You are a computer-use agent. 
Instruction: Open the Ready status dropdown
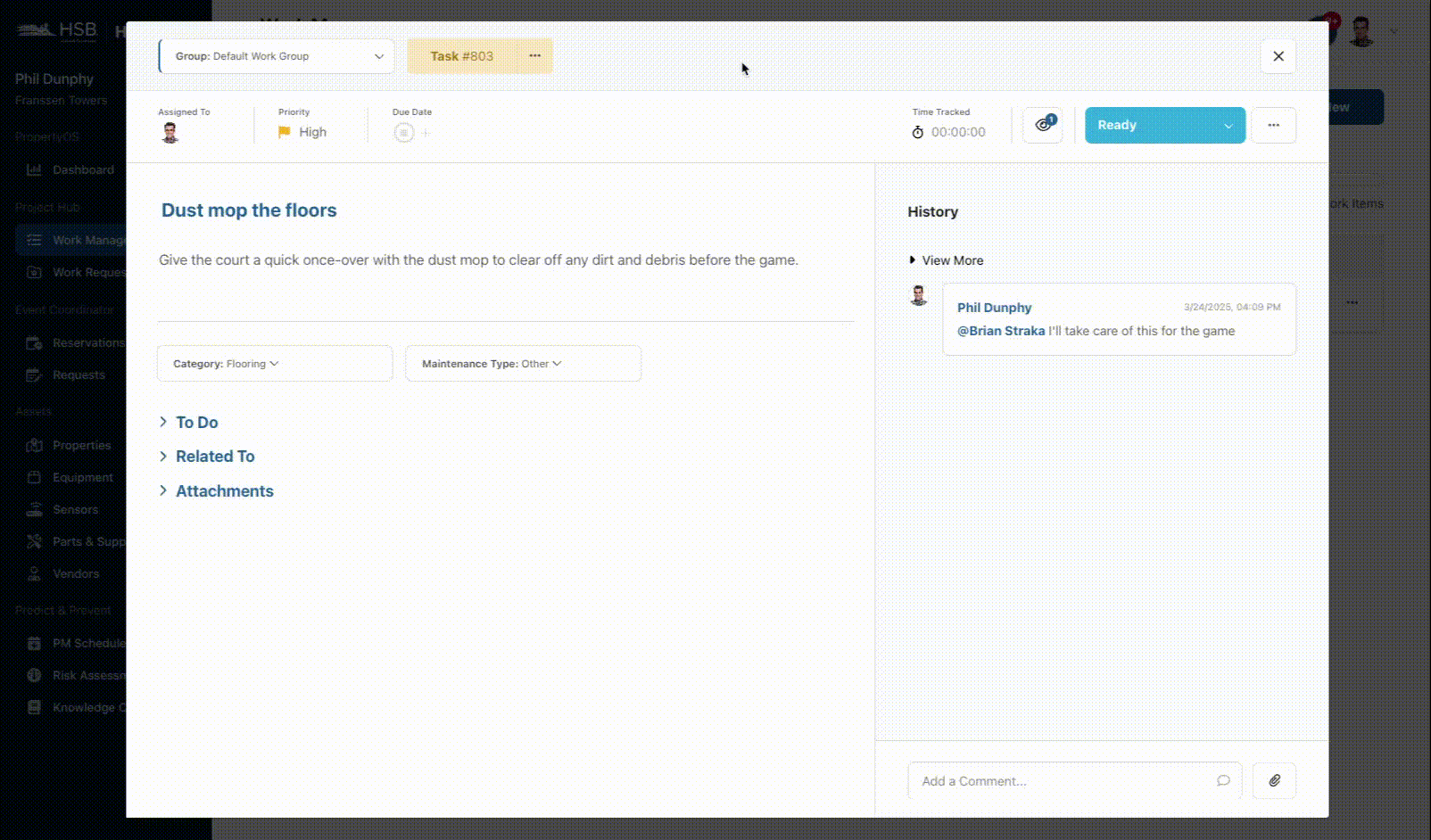[x=1164, y=125]
